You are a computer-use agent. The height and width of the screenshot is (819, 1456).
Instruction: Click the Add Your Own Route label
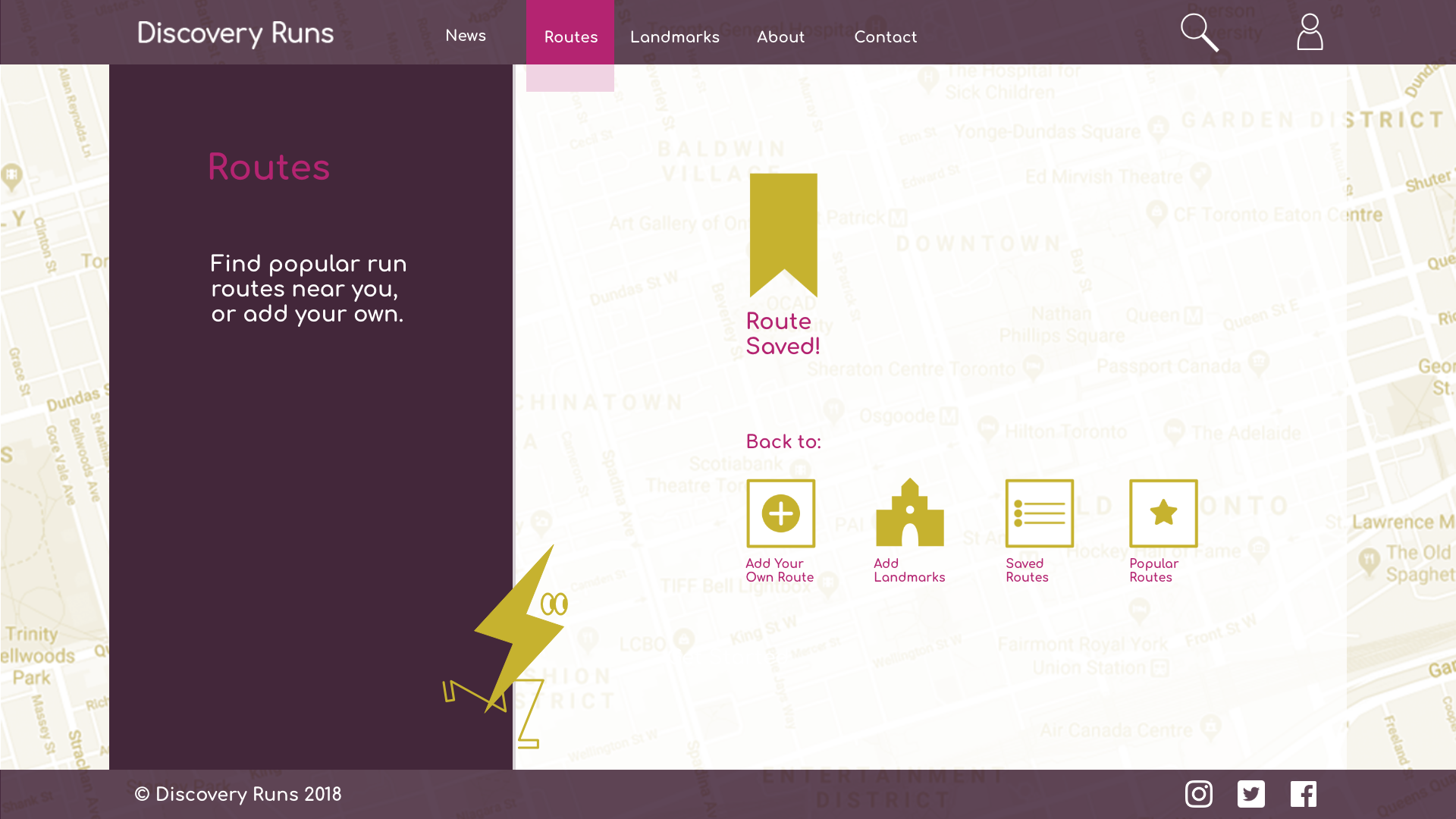(780, 570)
